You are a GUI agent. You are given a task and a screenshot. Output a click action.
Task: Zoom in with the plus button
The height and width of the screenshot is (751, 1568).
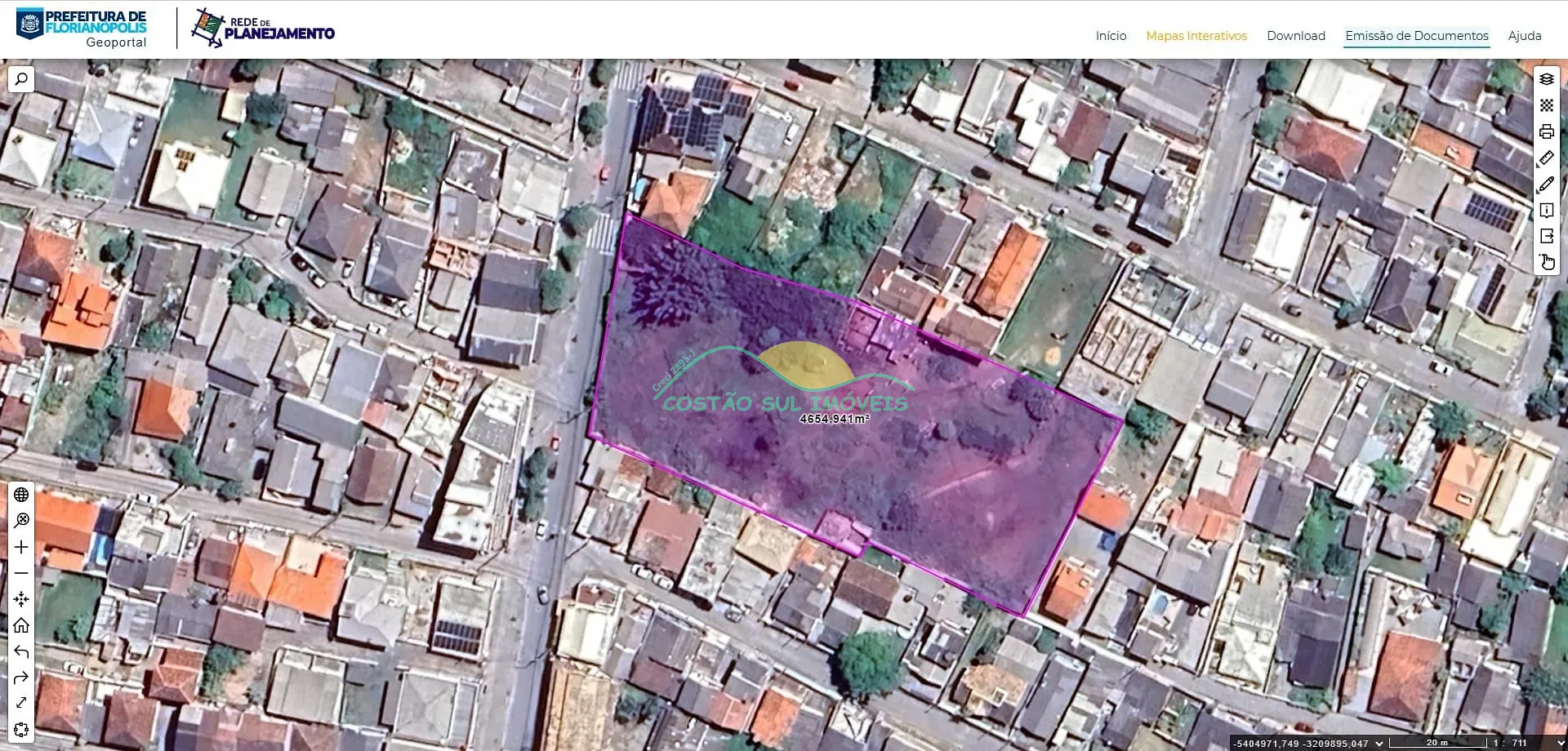tap(21, 547)
